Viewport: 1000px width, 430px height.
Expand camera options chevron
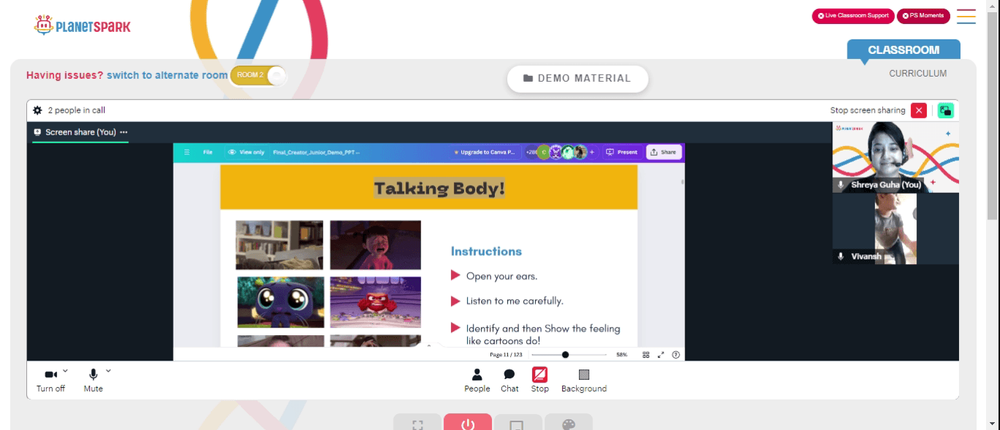(x=65, y=371)
